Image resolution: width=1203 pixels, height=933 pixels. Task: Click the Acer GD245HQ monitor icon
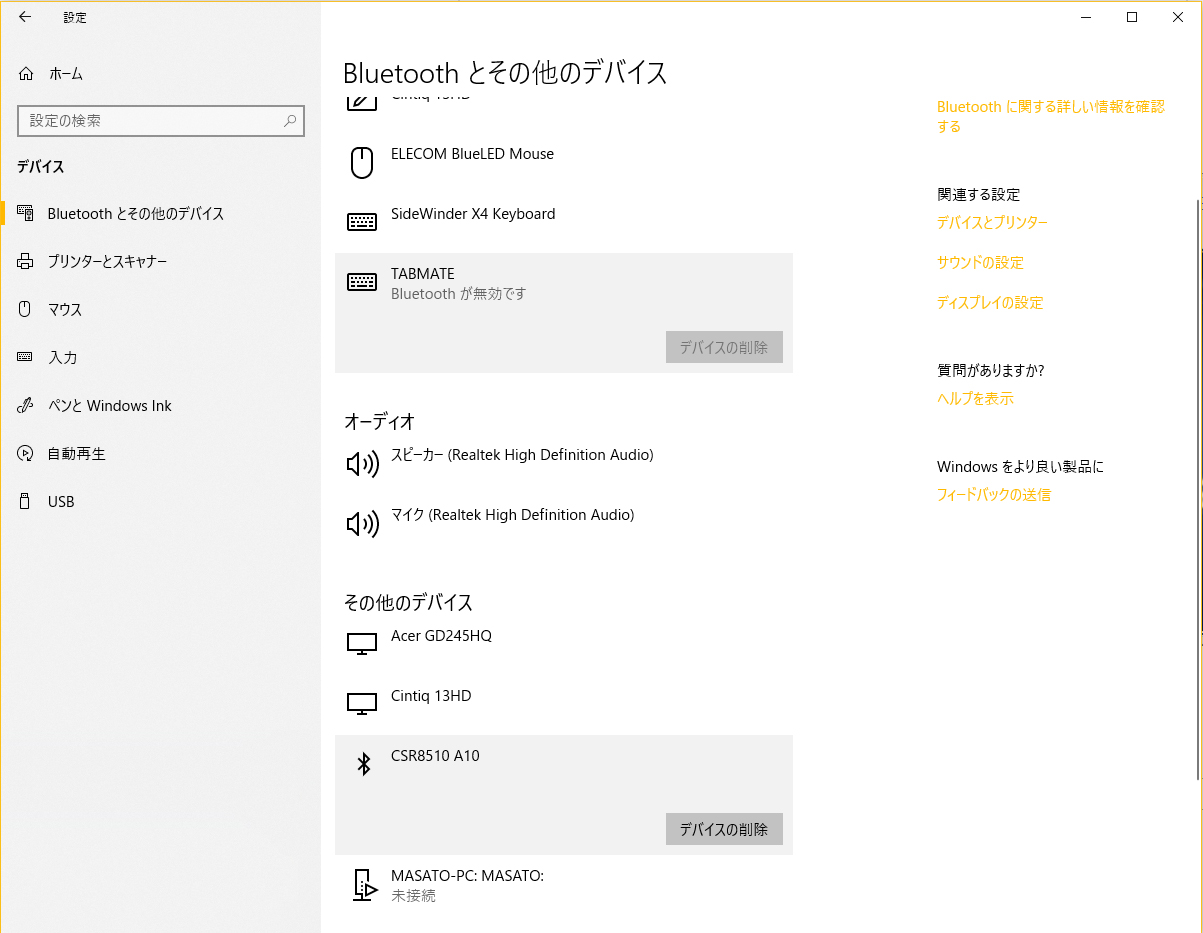coord(362,644)
